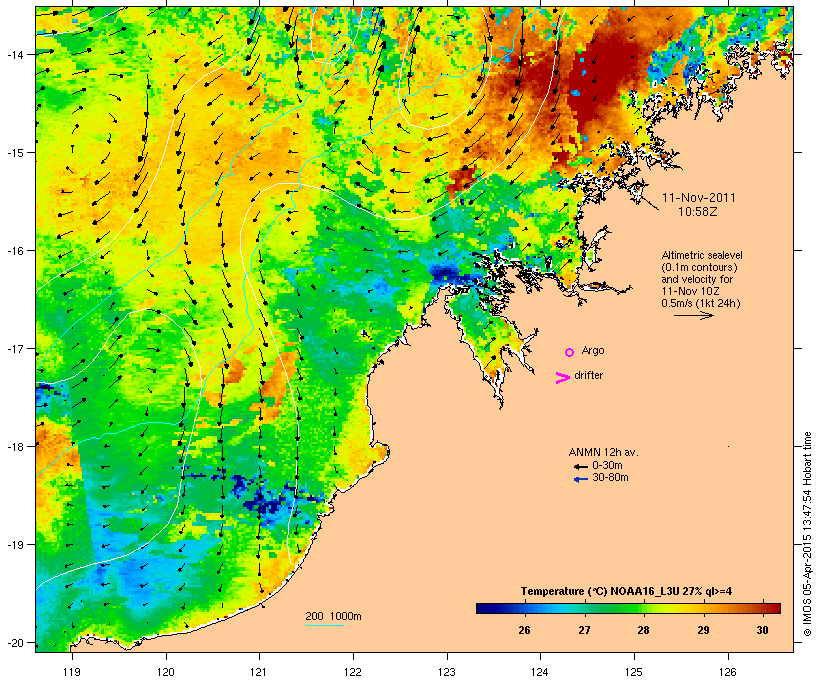Click the 126 longitude axis label
This screenshot has width=820, height=680.
click(x=727, y=672)
